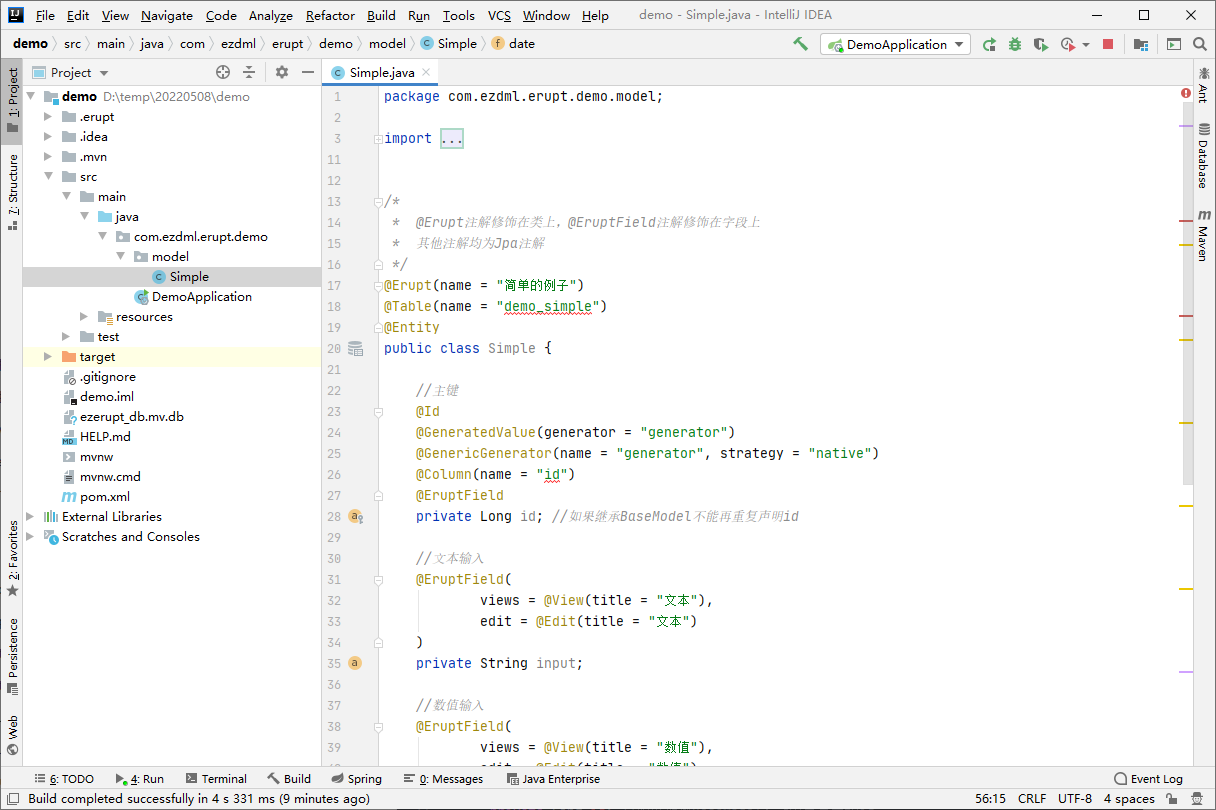Open the 0: Messages tool window
The width and height of the screenshot is (1216, 810).
click(443, 779)
